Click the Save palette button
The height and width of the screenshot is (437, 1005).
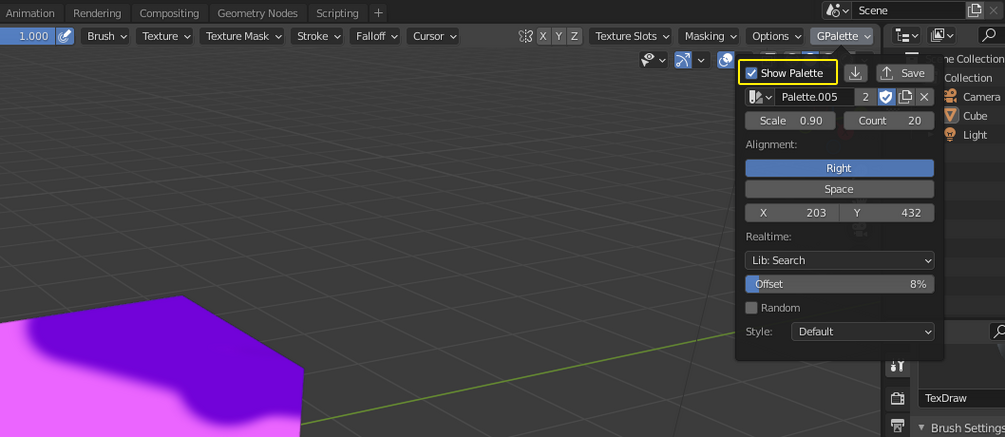coord(905,73)
